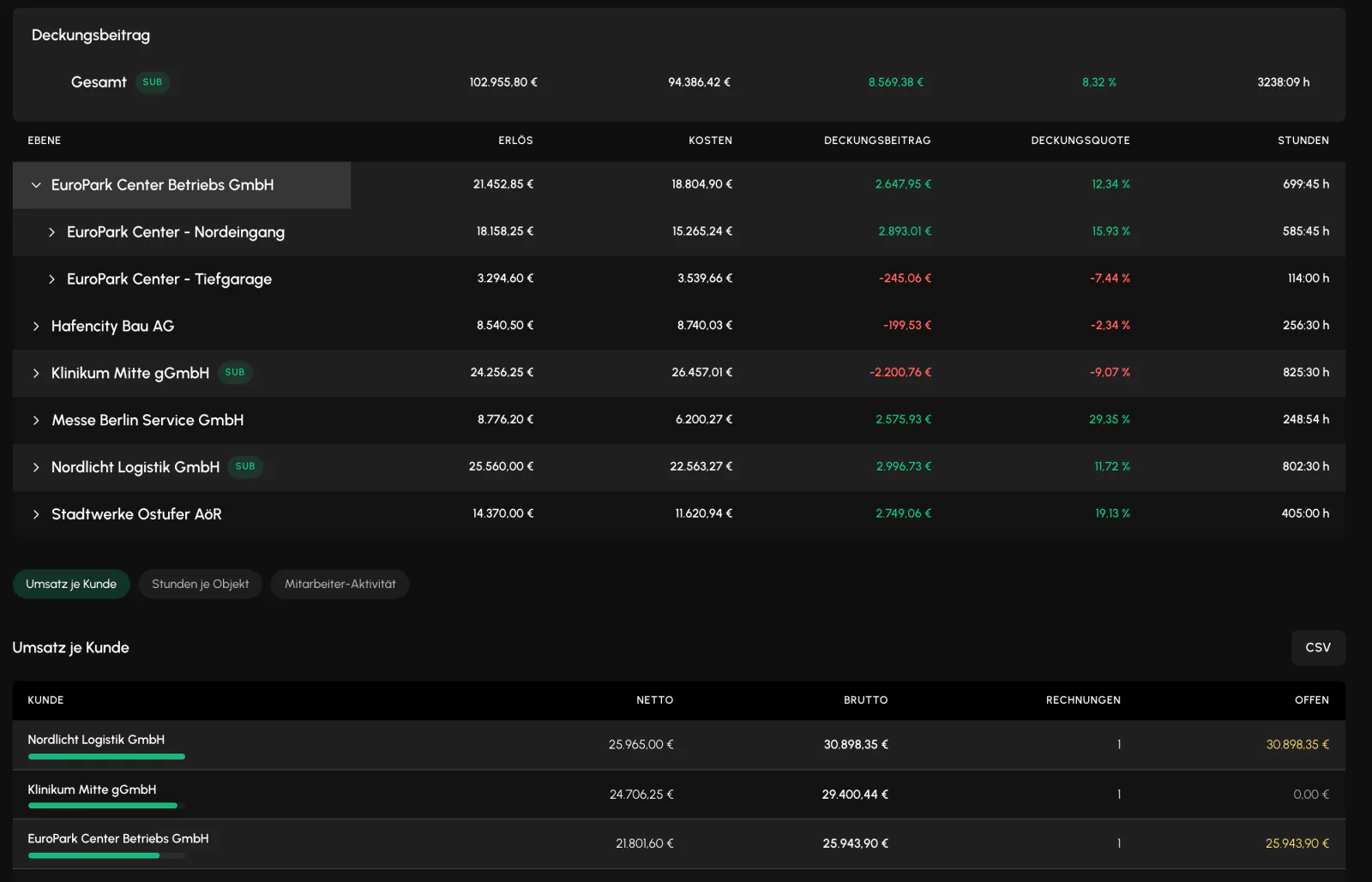This screenshot has width=1372, height=882.
Task: Click revenue bar under Klinikum Mitte gGmbH
Action: 106,806
